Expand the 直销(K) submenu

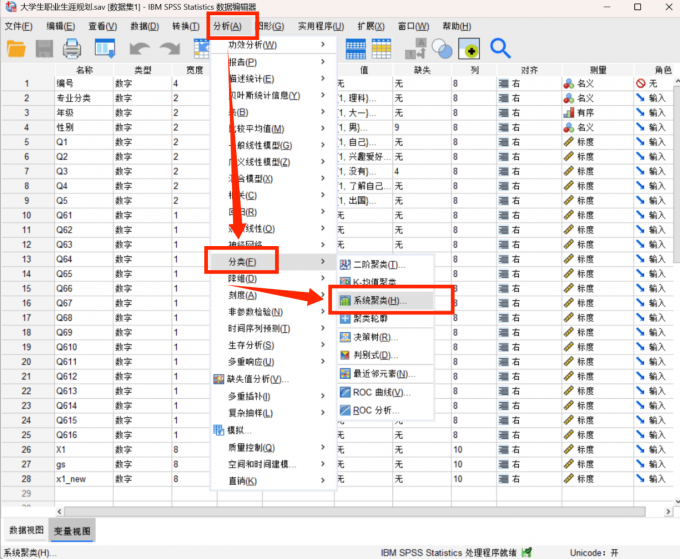click(x=273, y=481)
